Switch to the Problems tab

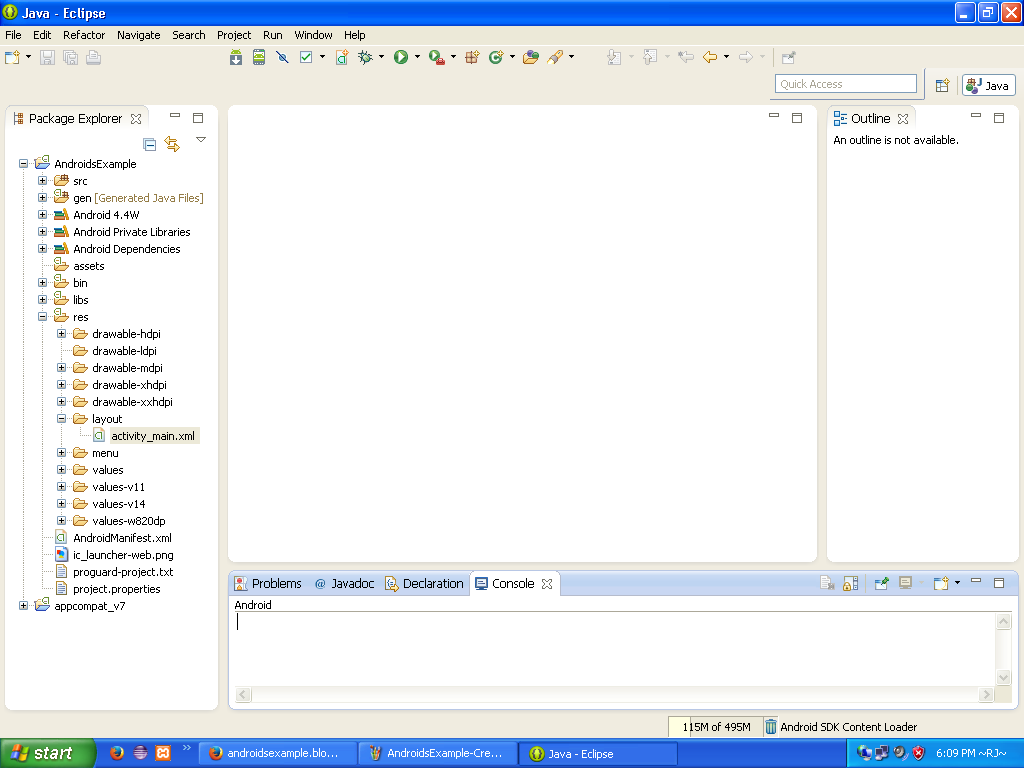(268, 583)
